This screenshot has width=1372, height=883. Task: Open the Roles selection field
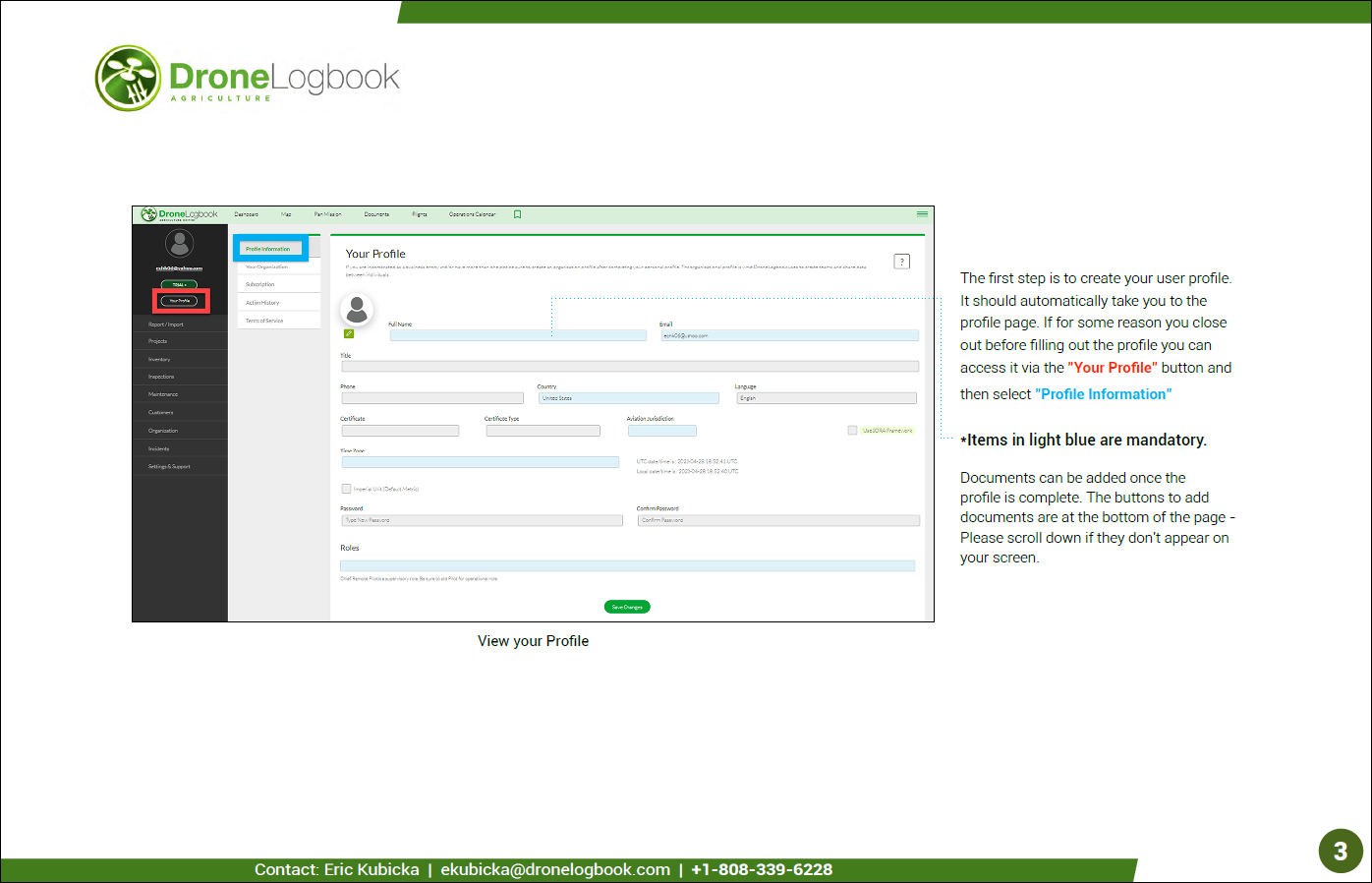pos(627,565)
